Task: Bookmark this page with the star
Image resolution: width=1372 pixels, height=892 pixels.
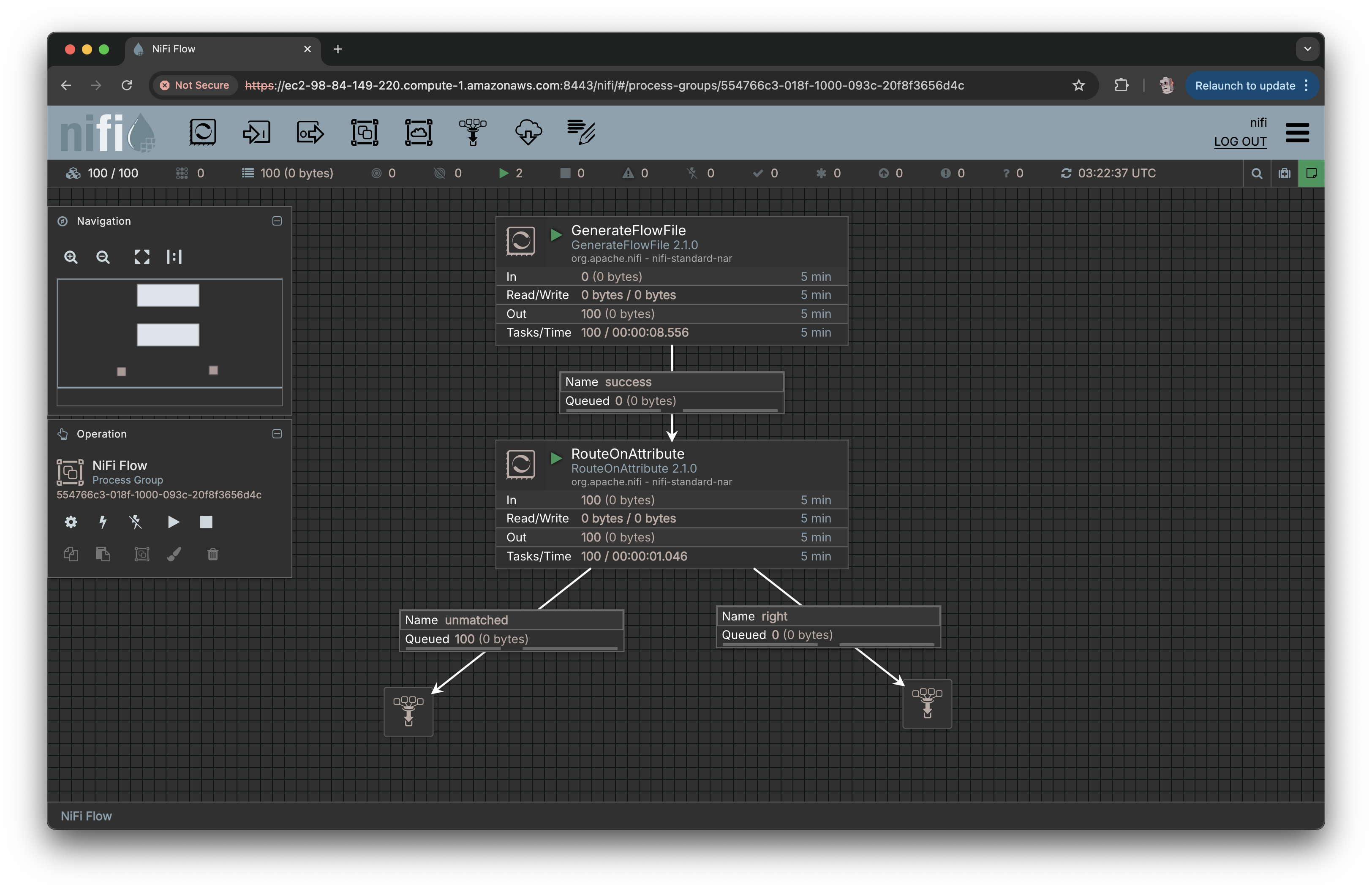Action: 1078,85
